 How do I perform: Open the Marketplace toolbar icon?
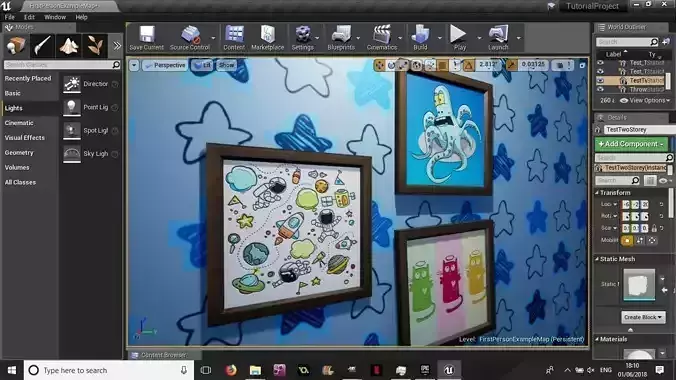(267, 38)
